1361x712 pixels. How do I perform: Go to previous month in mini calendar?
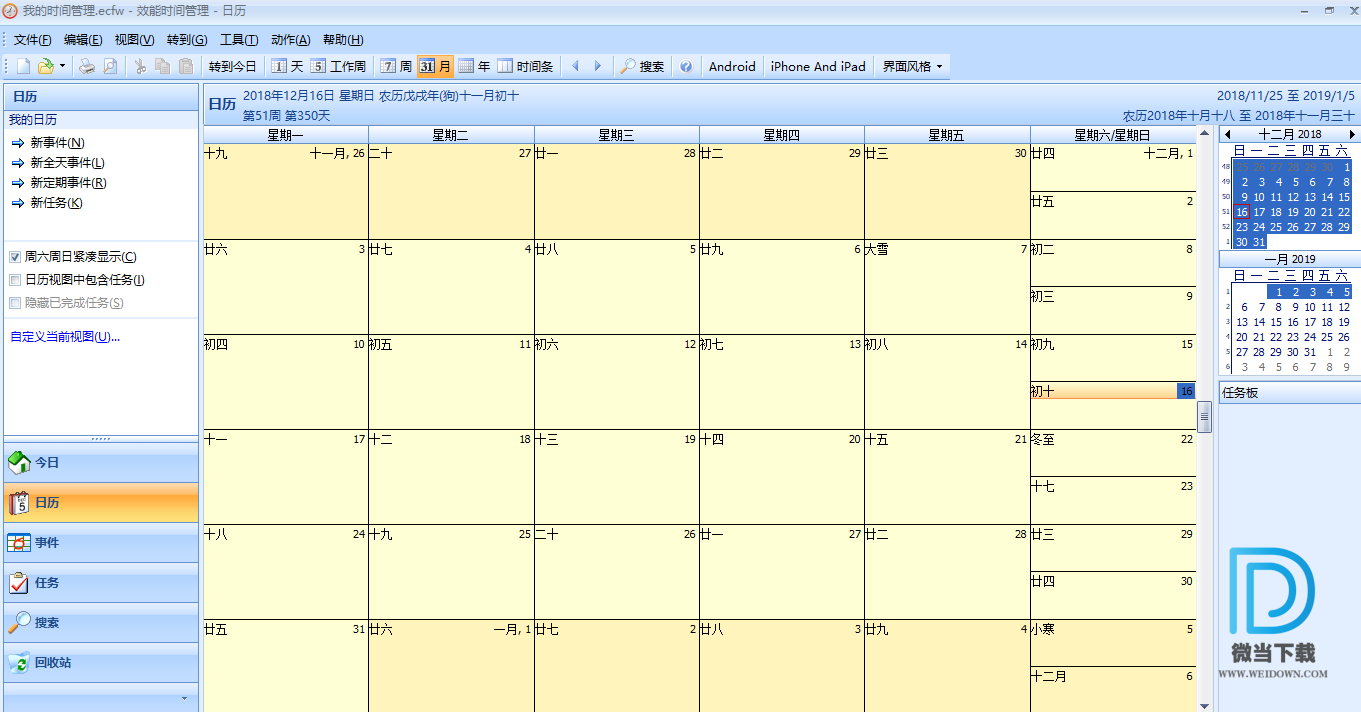click(x=1227, y=134)
